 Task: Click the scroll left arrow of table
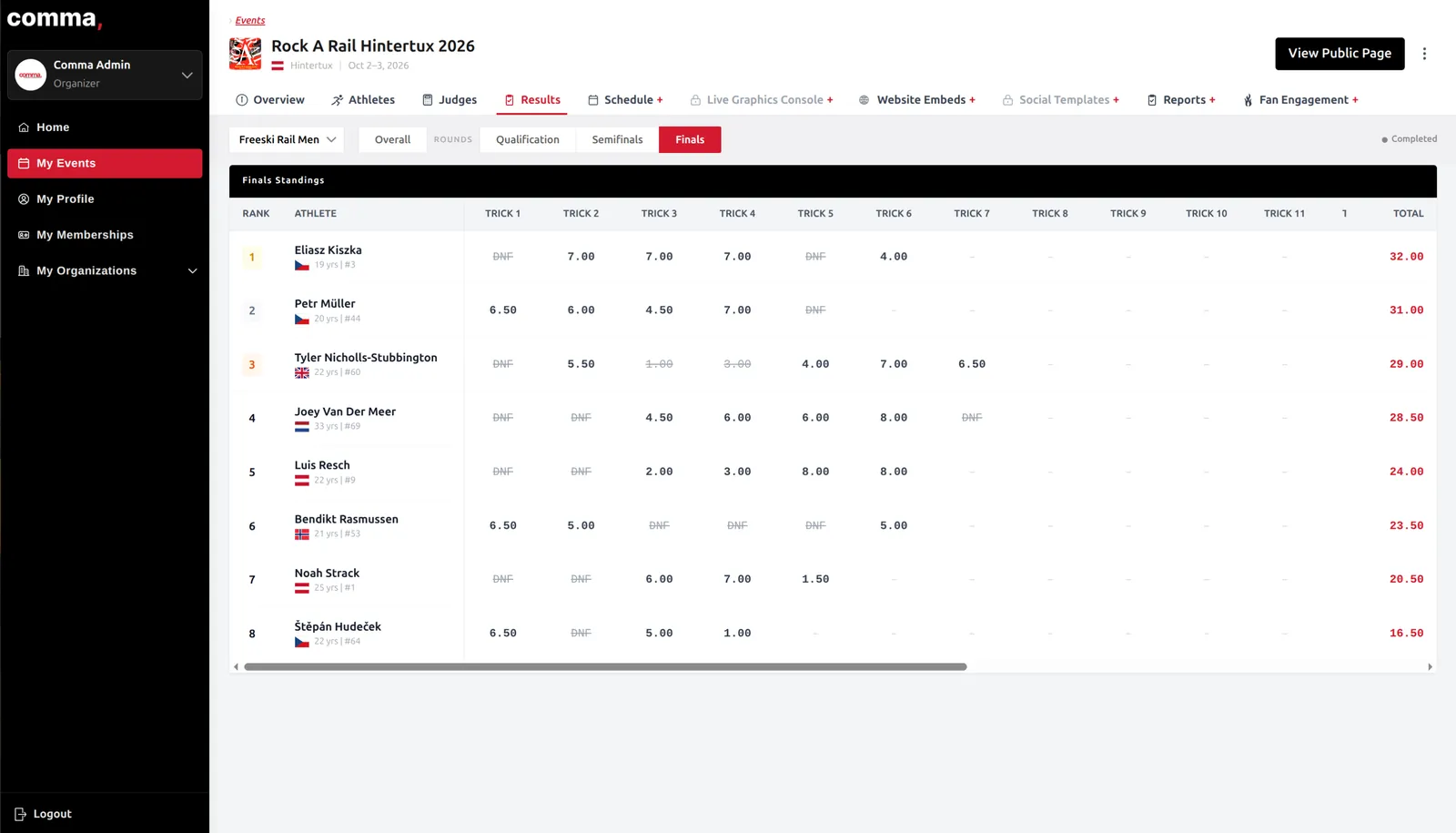[236, 667]
